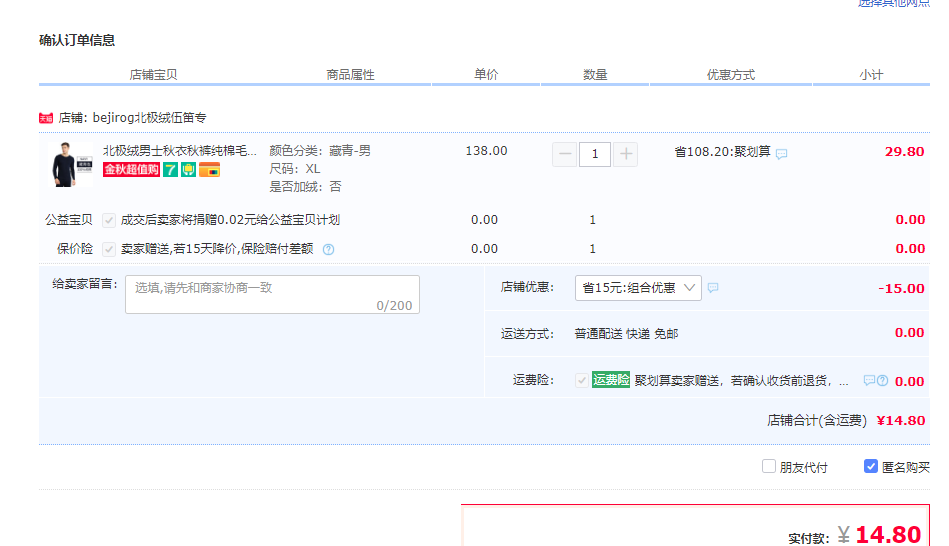This screenshot has width=949, height=546.
Task: Click the 卖家赠送,若15天降价 insurance description
Action: pyautogui.click(x=217, y=249)
